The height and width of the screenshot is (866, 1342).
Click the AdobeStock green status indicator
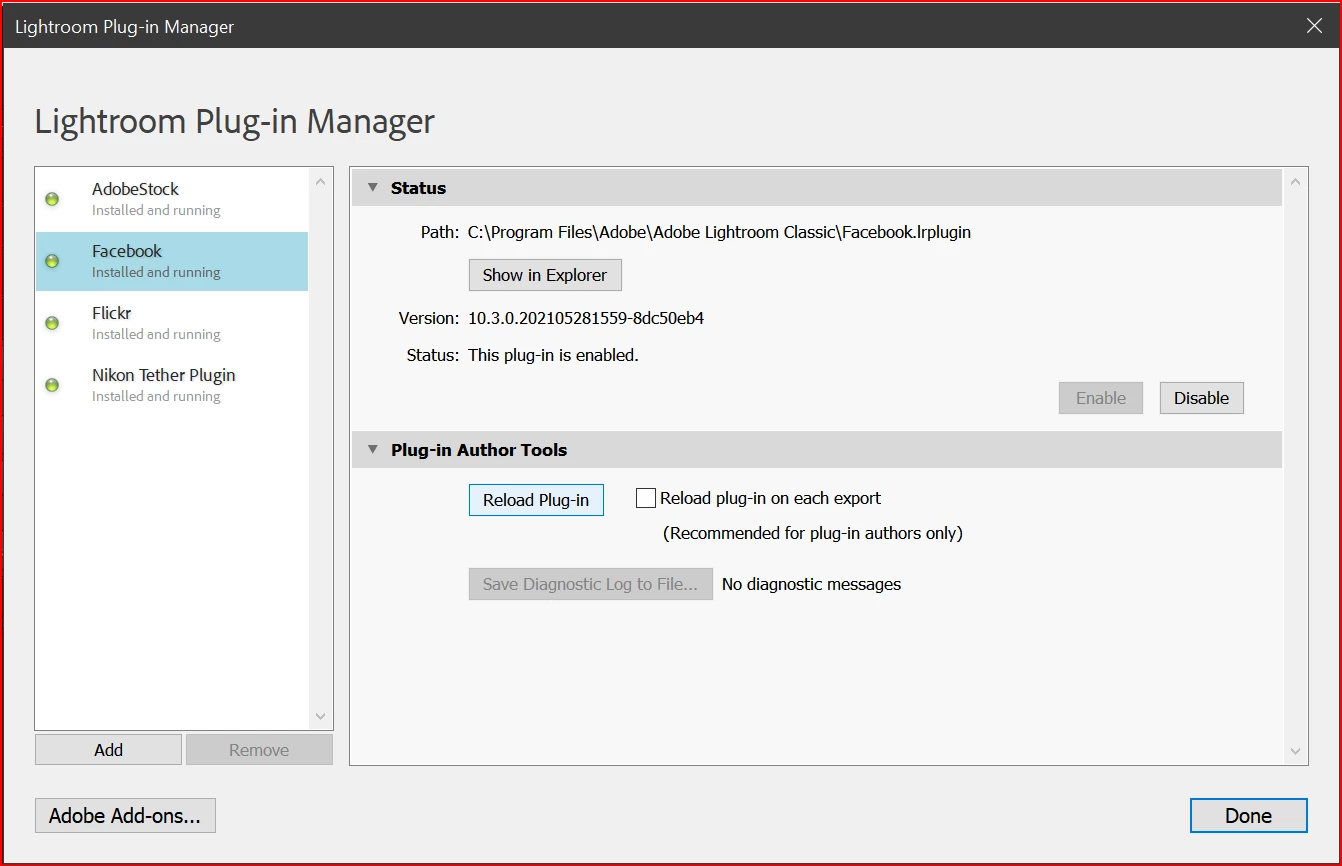point(52,199)
